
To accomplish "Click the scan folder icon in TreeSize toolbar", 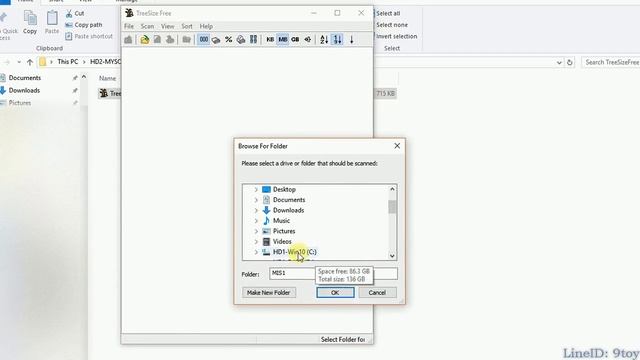I will [x=144, y=40].
